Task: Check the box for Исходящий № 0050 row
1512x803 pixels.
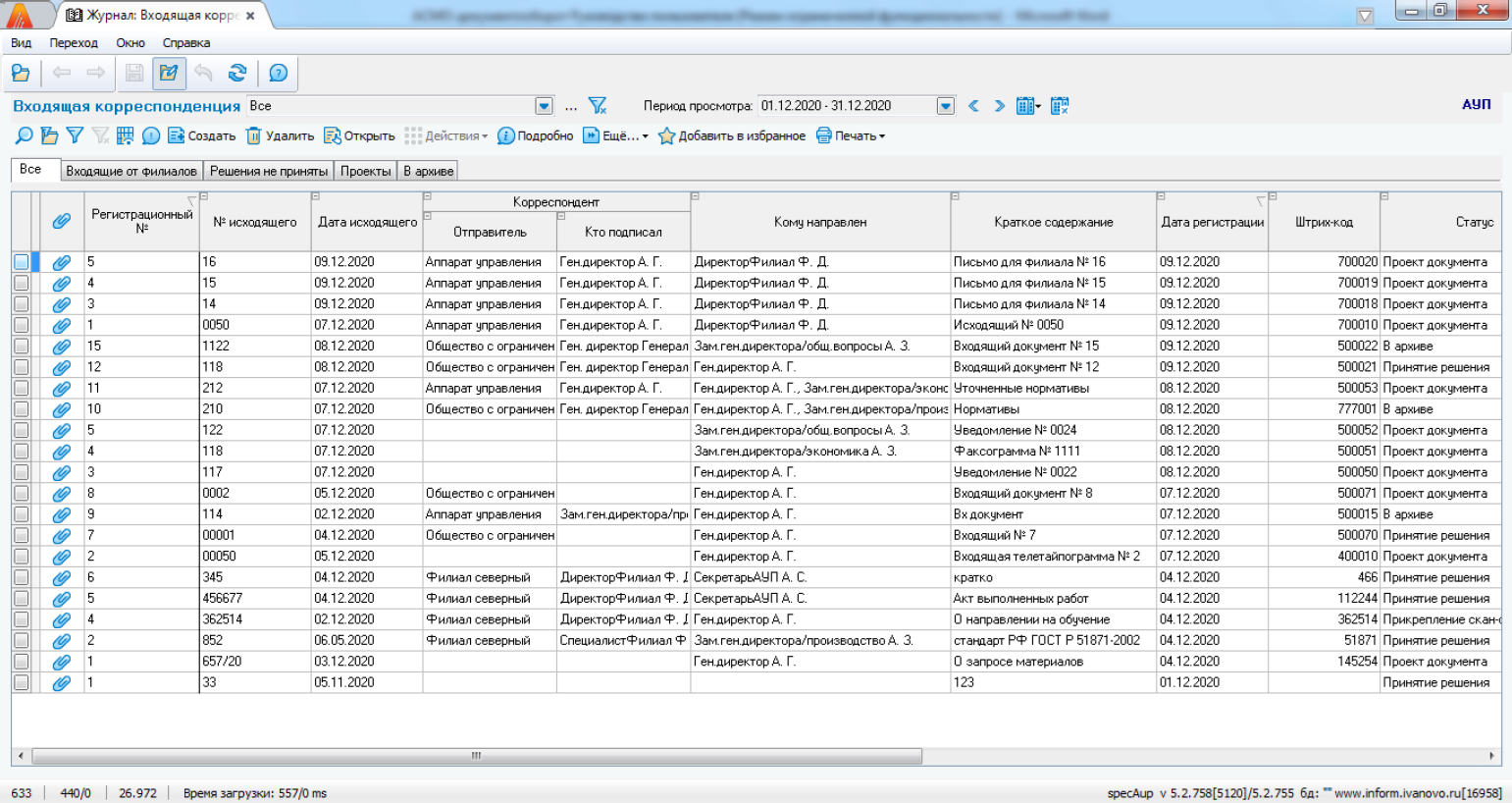Action: point(21,325)
